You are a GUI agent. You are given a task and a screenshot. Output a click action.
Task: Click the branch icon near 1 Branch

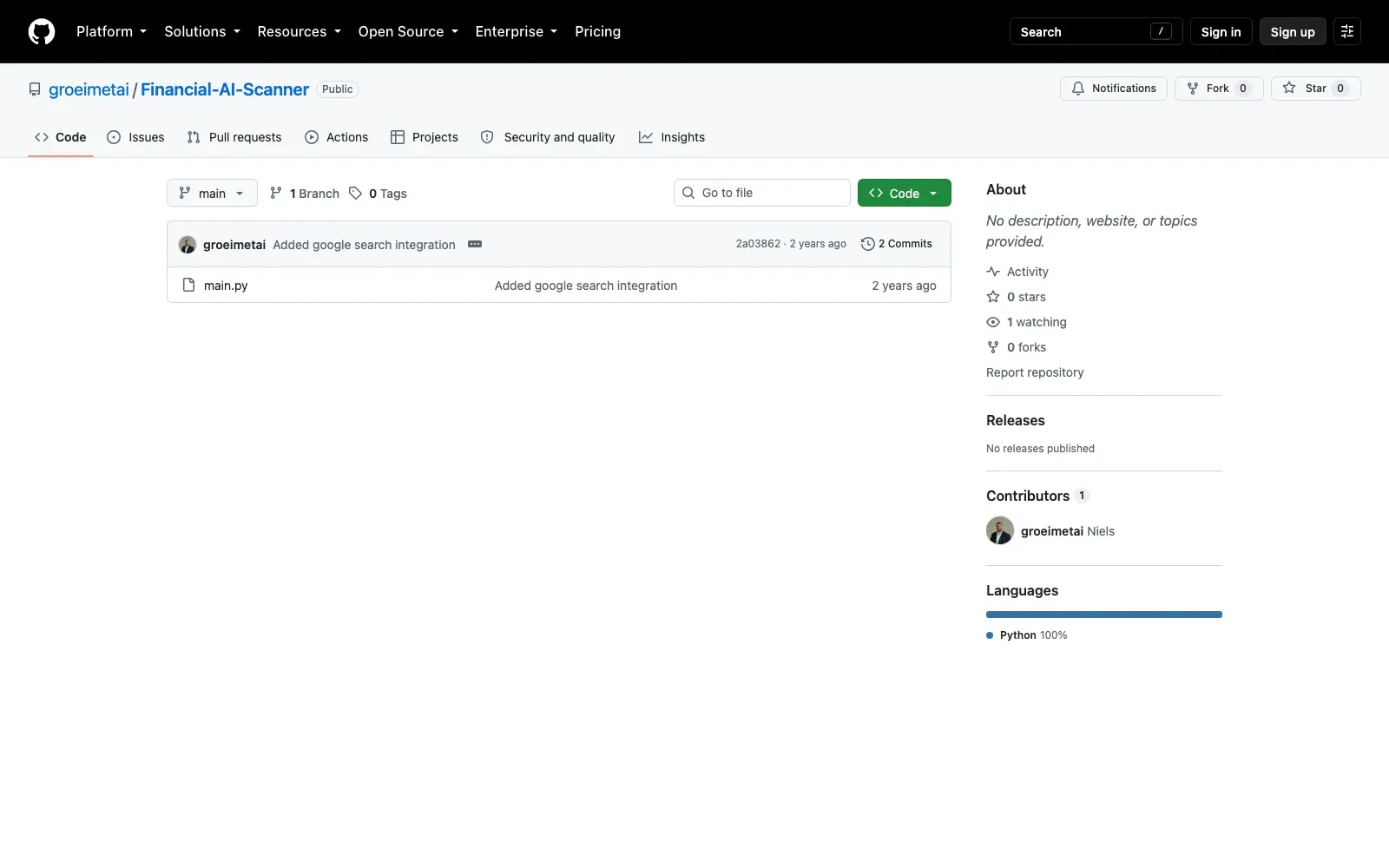276,193
